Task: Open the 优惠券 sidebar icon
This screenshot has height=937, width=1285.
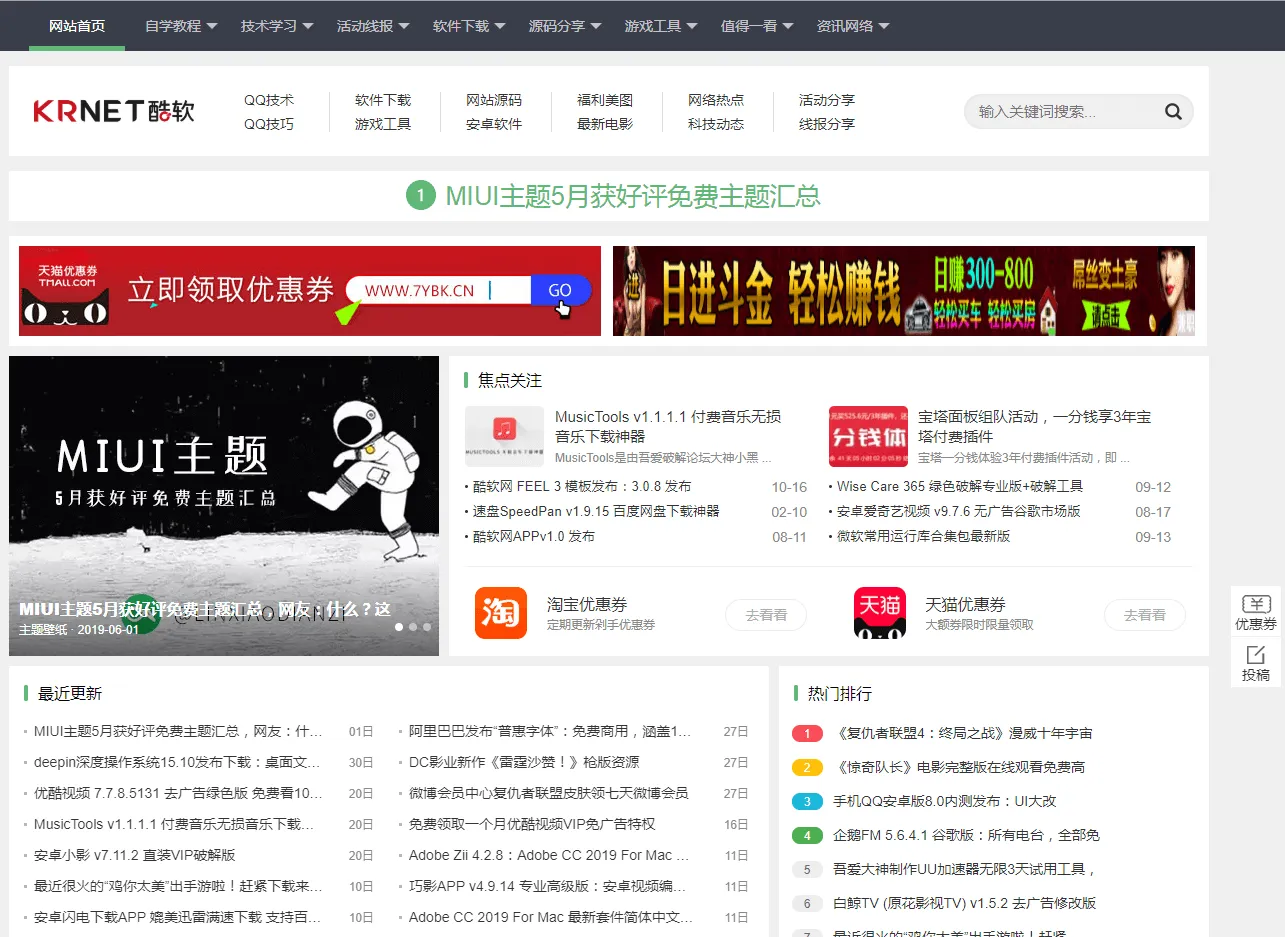Action: pos(1256,611)
